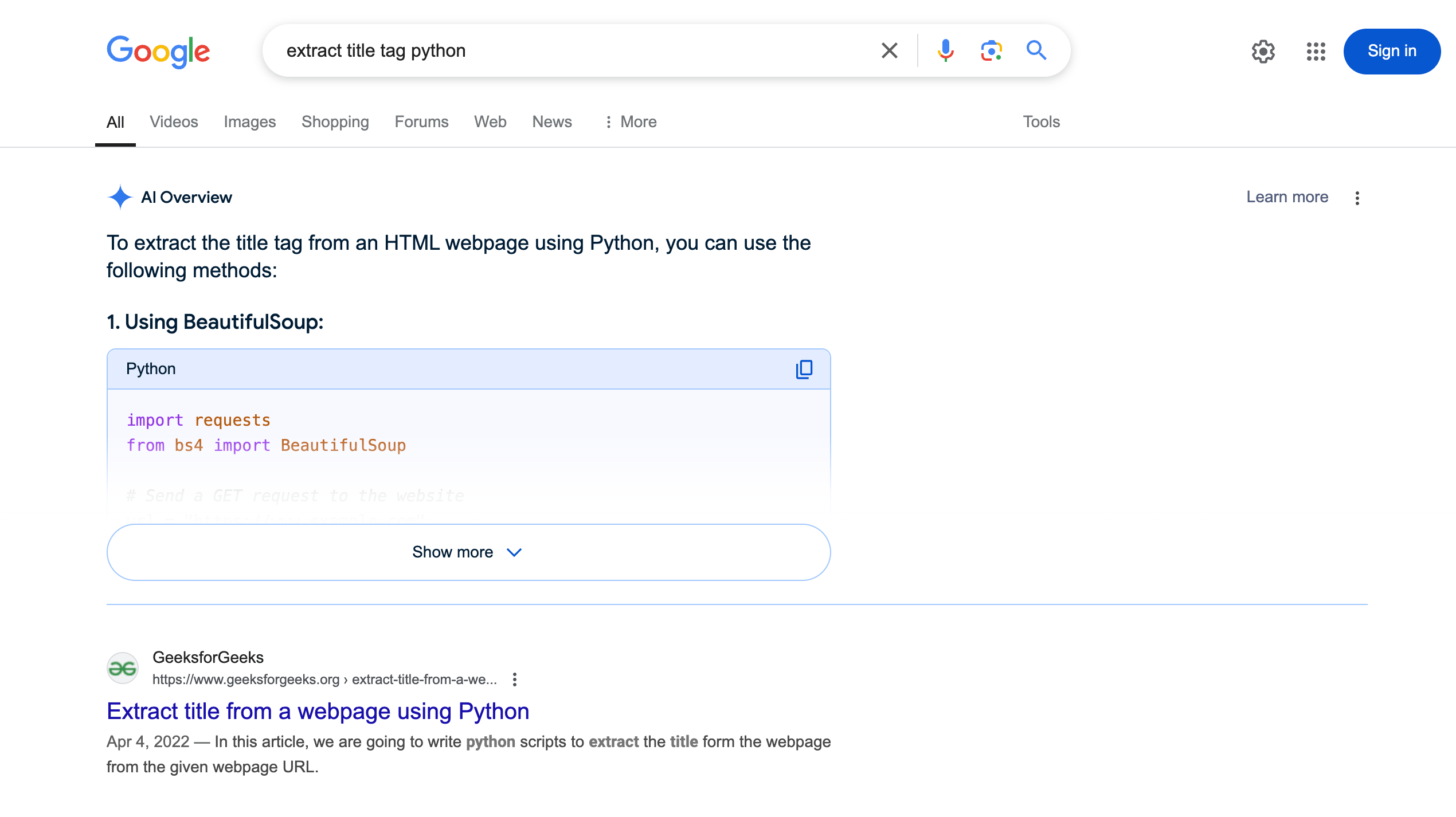Switch to the Videos tab
This screenshot has height=817, width=1456.
pyautogui.click(x=173, y=121)
